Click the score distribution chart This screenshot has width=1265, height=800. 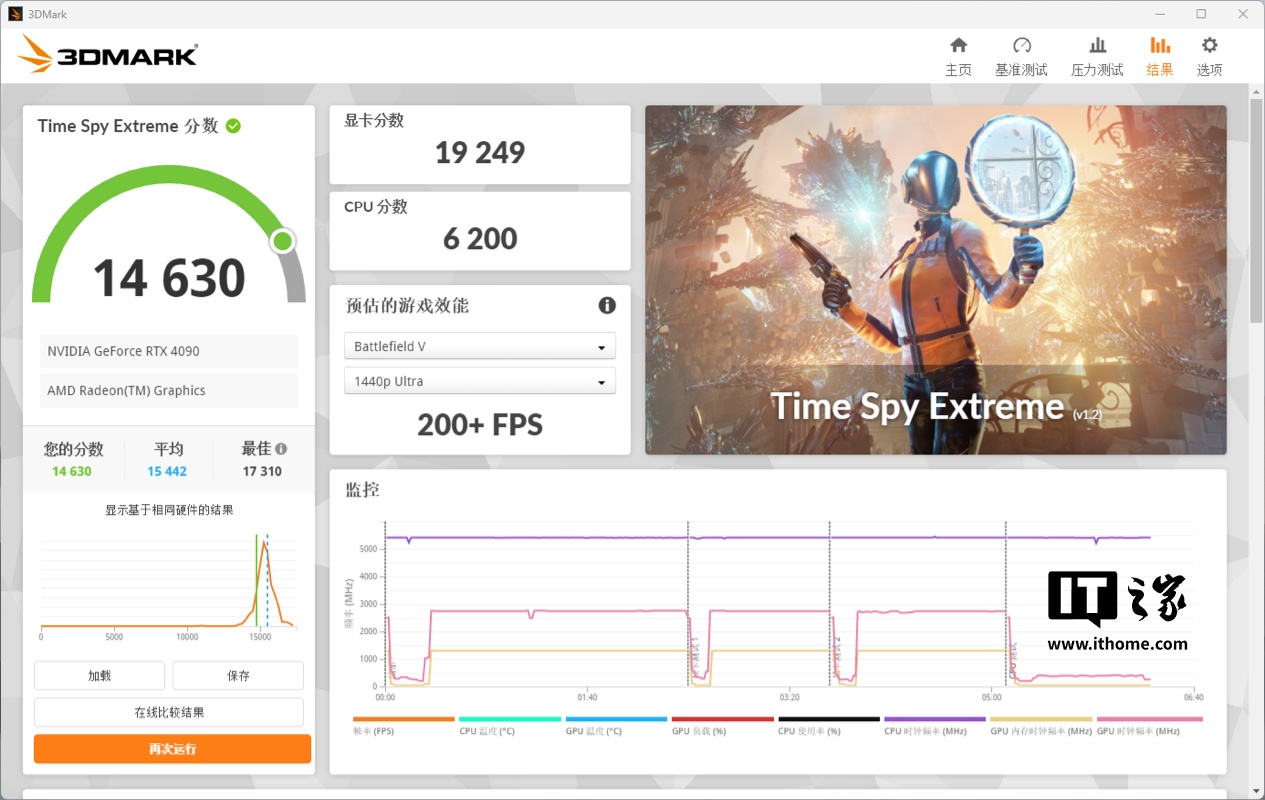point(169,585)
